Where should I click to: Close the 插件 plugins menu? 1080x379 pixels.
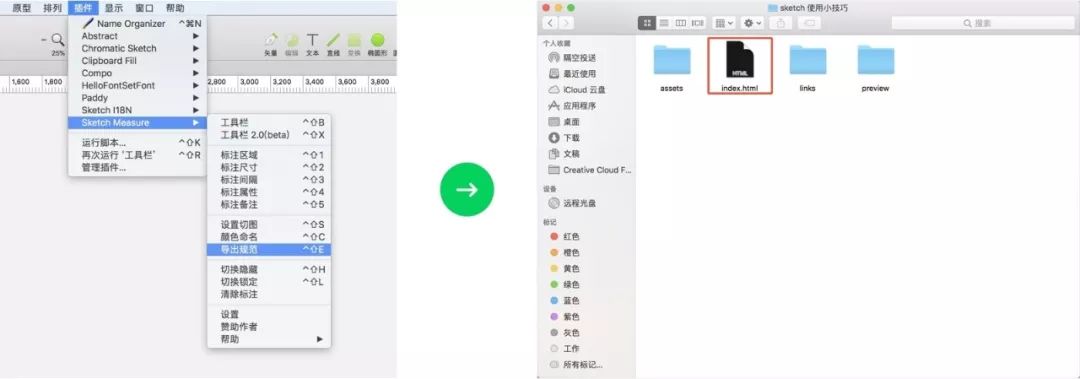pos(83,8)
